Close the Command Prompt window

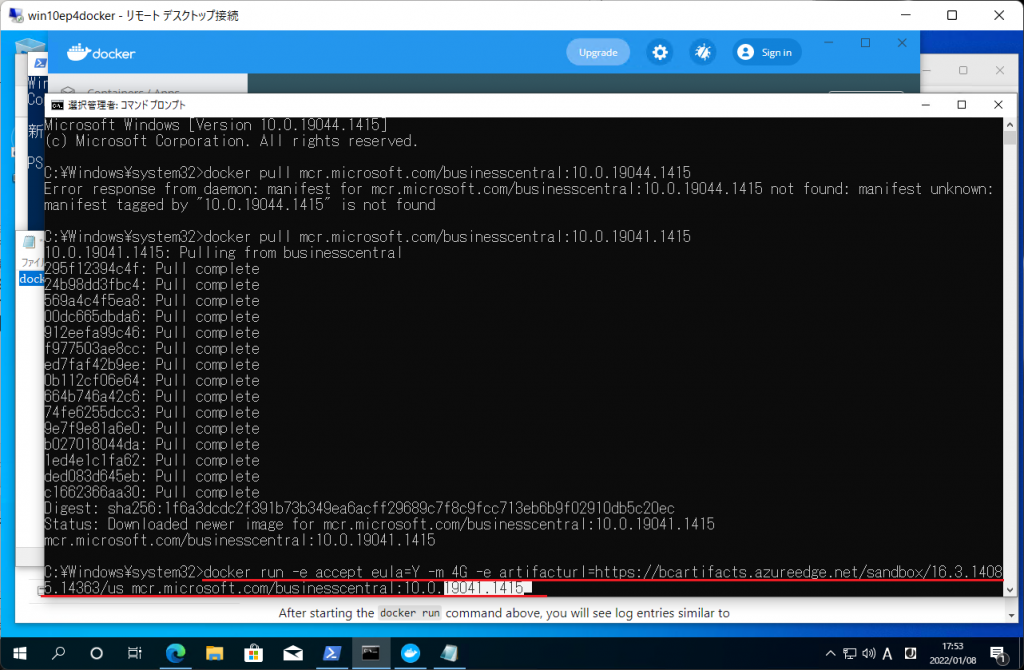(998, 104)
